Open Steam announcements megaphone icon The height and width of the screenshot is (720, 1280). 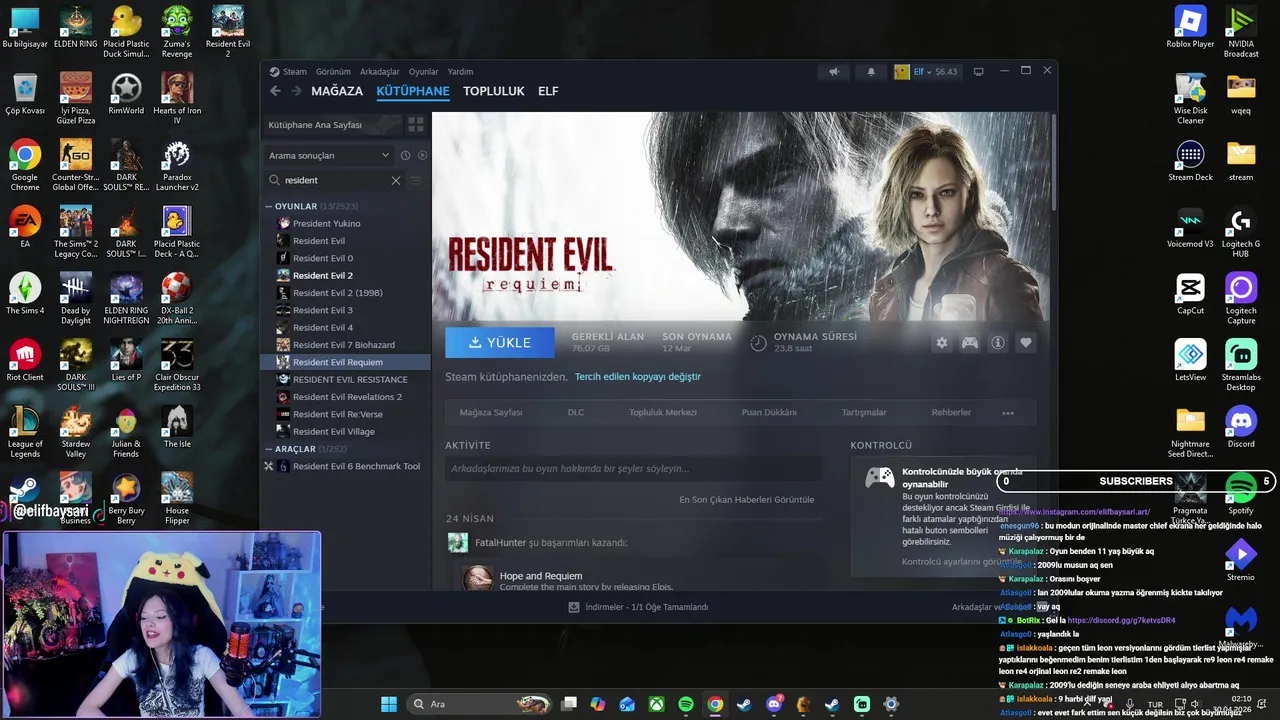833,72
